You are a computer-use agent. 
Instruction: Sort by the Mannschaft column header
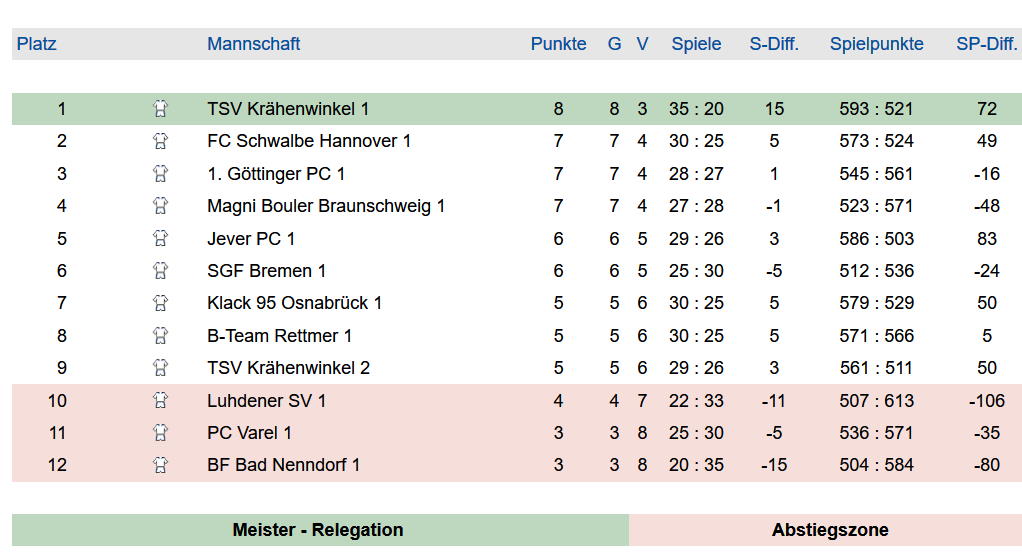click(254, 44)
